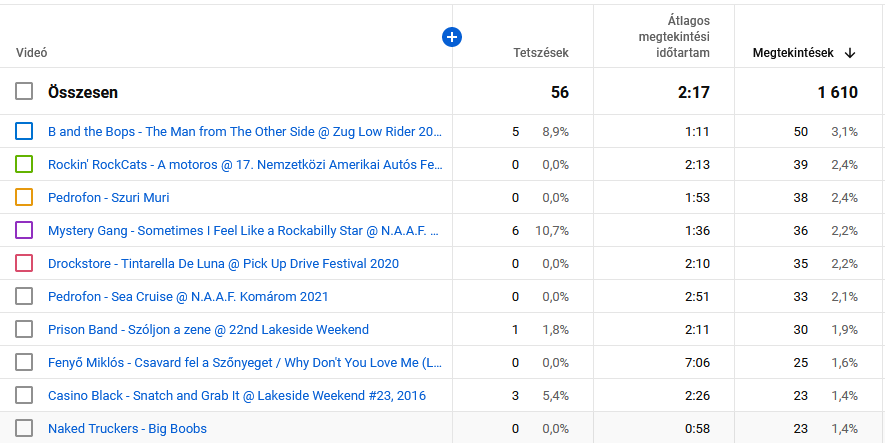Check the Összesen checkbox
Viewport: 885px width, 443px height.
tap(24, 92)
